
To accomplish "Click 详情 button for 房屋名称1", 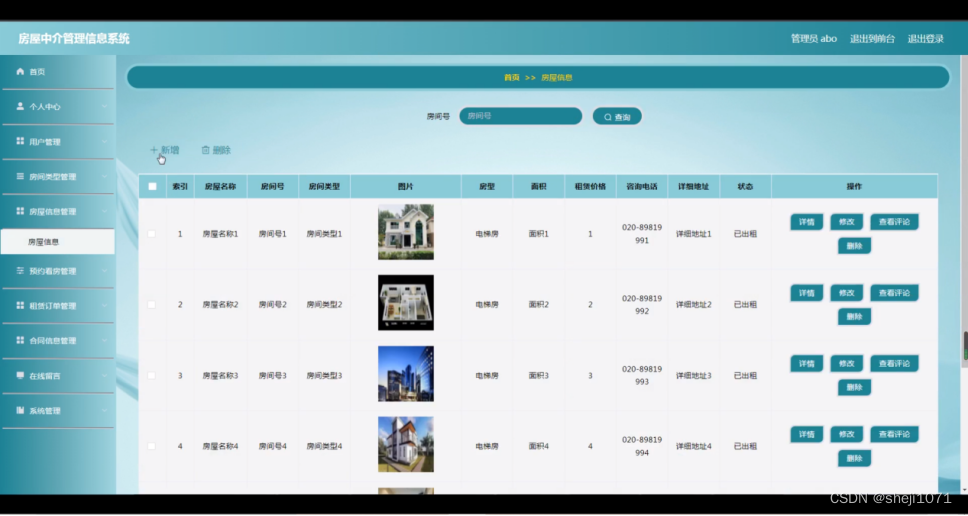I will tap(807, 222).
